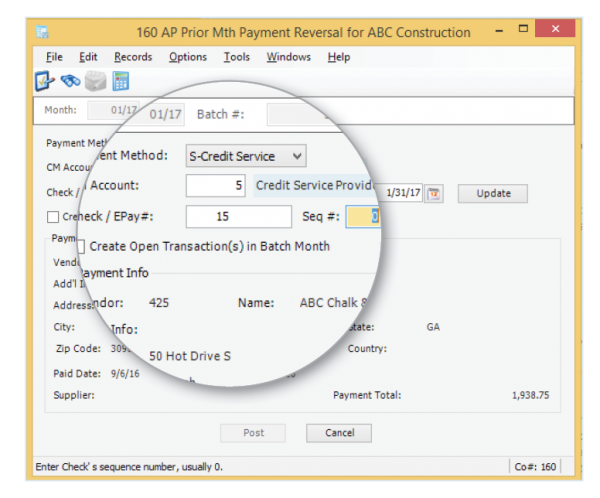Open the calculator icon in toolbar
Viewport: 600px width, 498px height.
pyautogui.click(x=121, y=81)
